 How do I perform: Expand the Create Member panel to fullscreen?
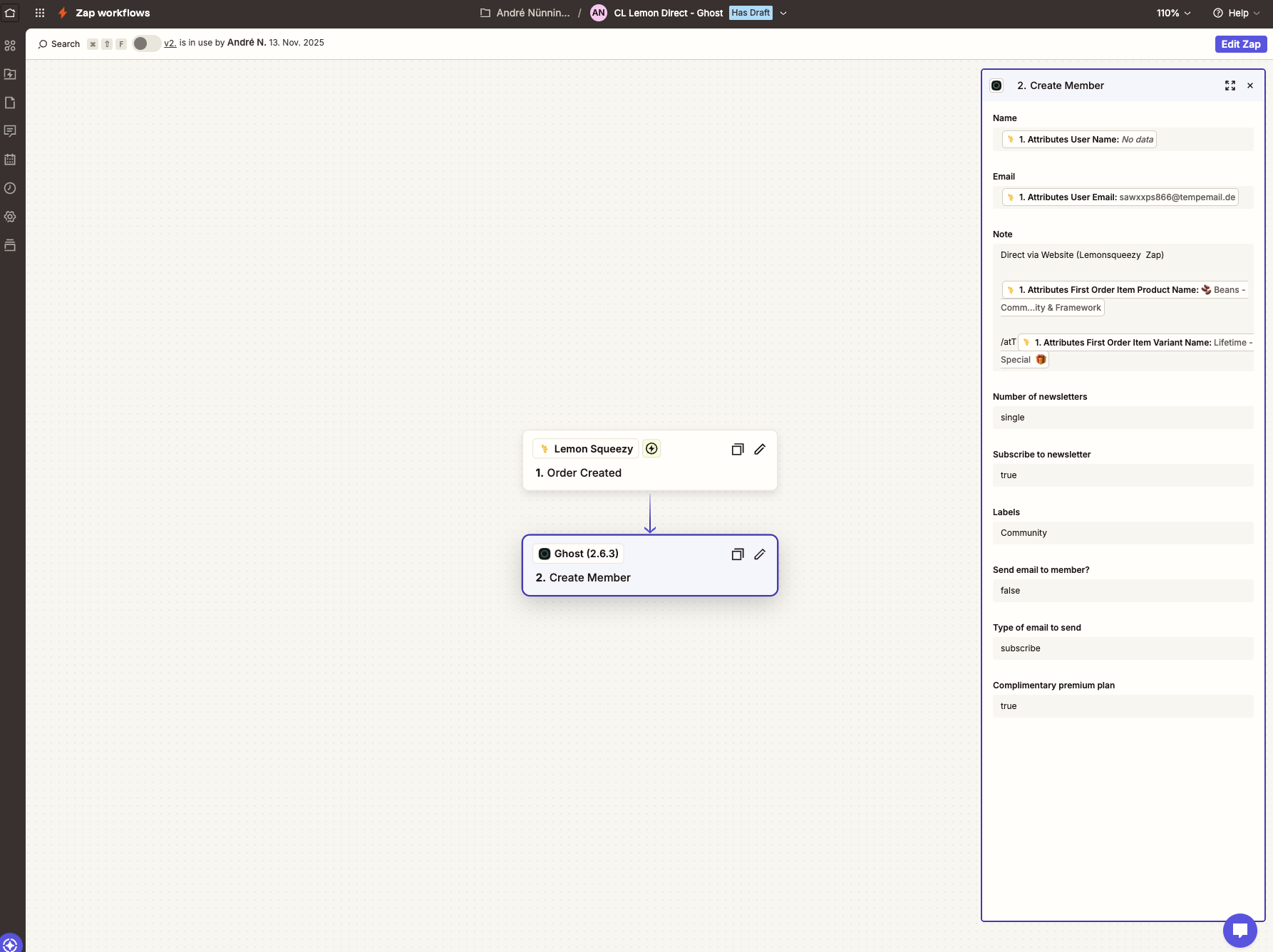[1230, 86]
